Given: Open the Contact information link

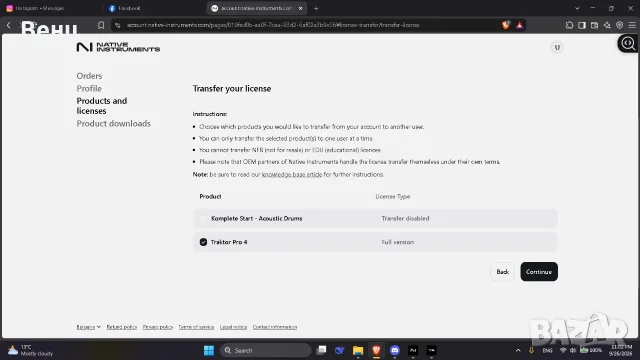Looking at the screenshot, I should [275, 327].
